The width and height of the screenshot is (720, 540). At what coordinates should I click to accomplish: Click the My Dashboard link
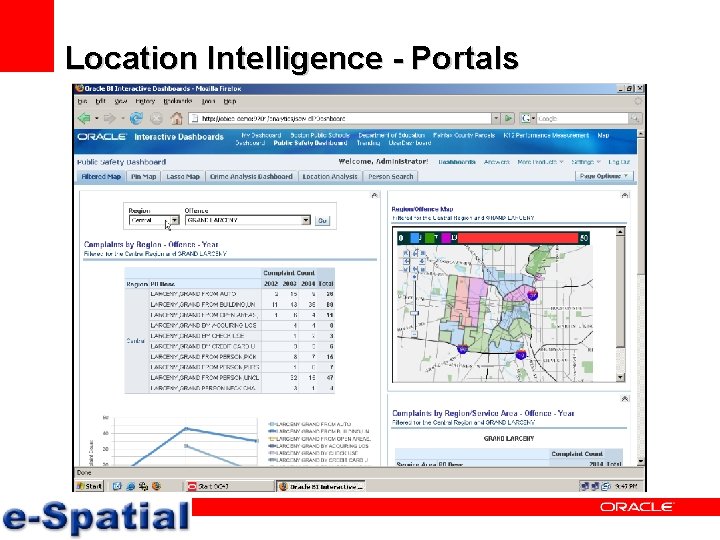click(261, 135)
